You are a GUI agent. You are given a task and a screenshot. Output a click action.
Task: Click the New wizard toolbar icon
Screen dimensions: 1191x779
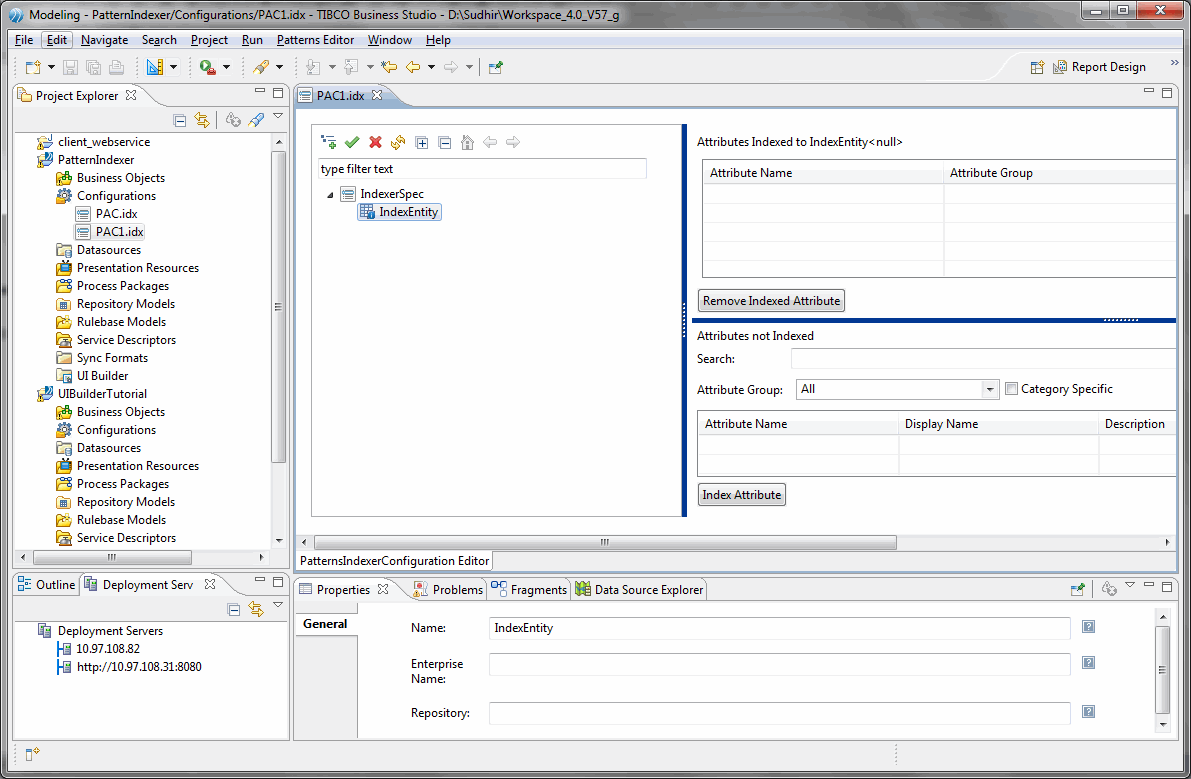coord(33,67)
